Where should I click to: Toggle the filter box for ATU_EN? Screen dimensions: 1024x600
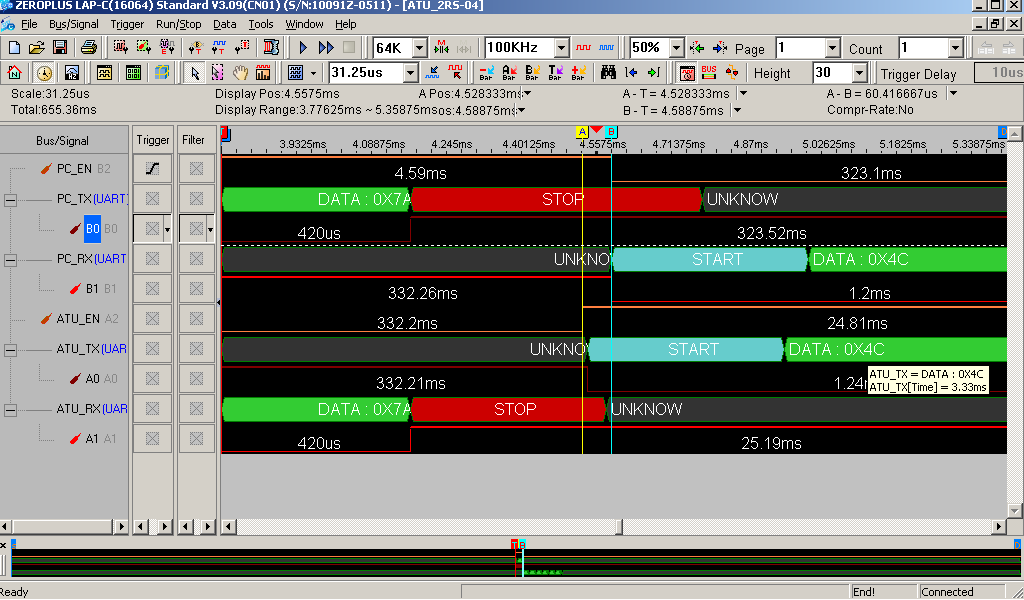pos(196,319)
